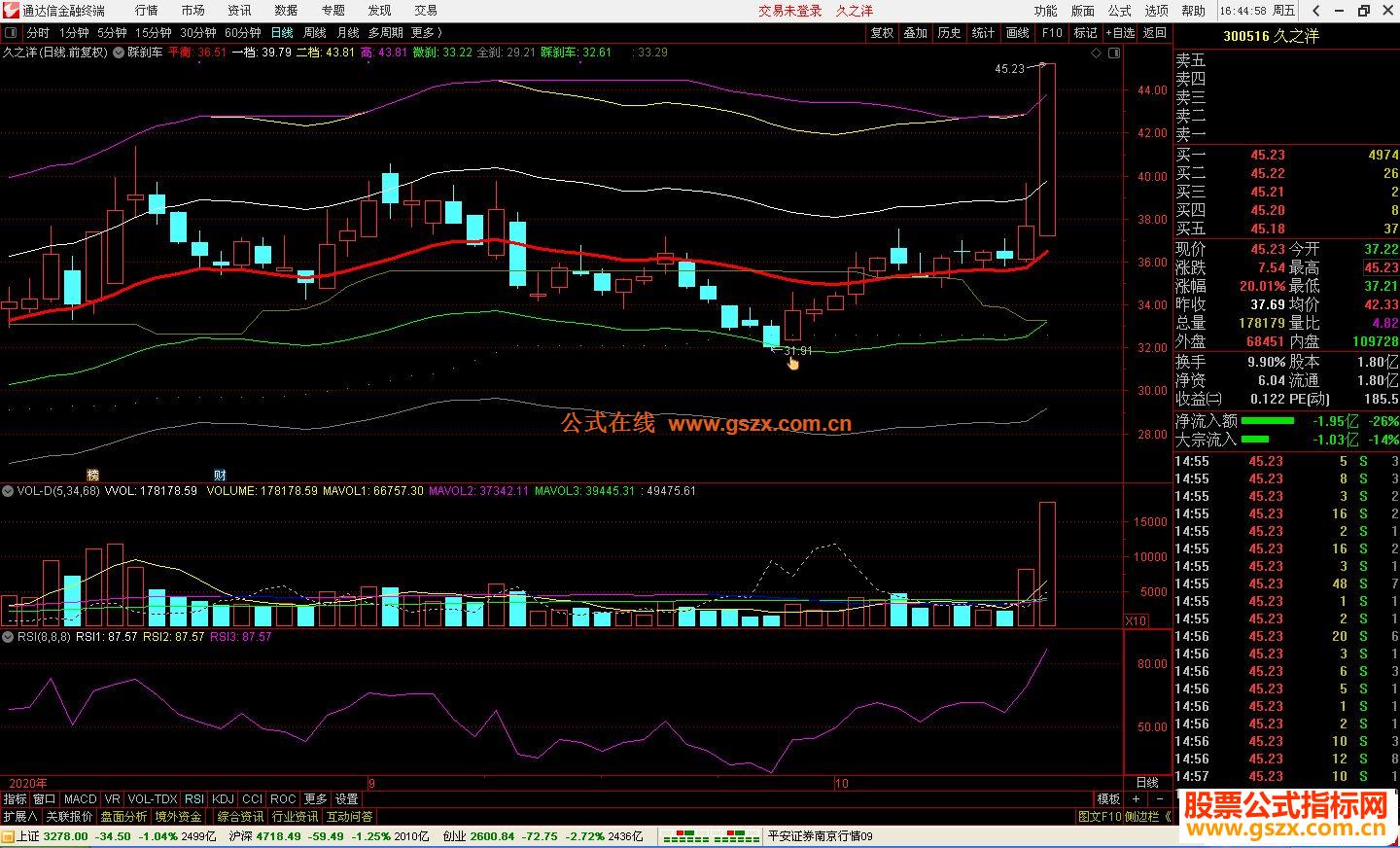1400x848 pixels.
Task: Click the X10 volume scale label
Action: click(1135, 620)
